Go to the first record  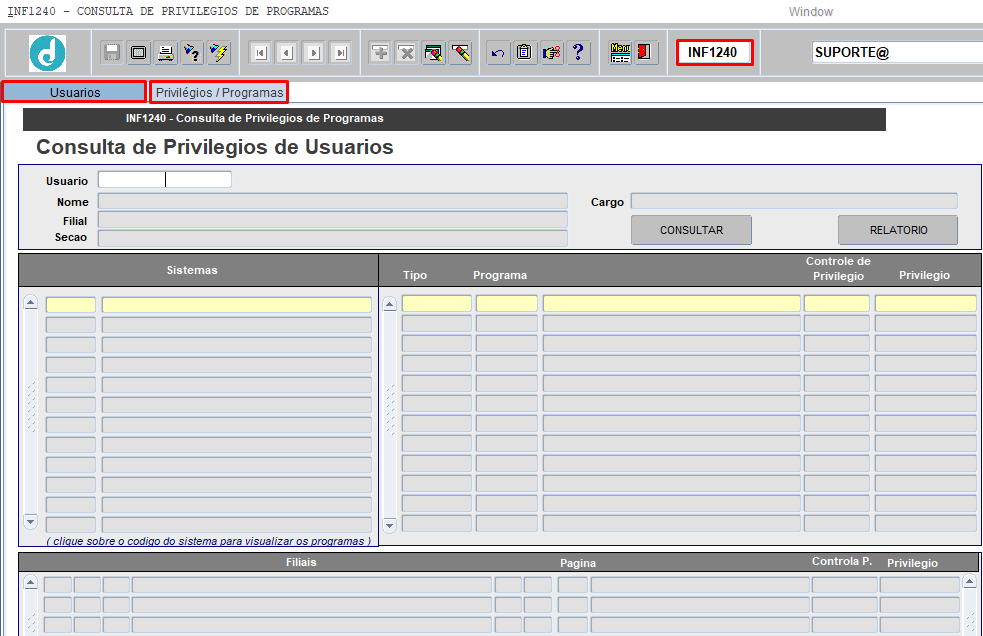tap(260, 53)
